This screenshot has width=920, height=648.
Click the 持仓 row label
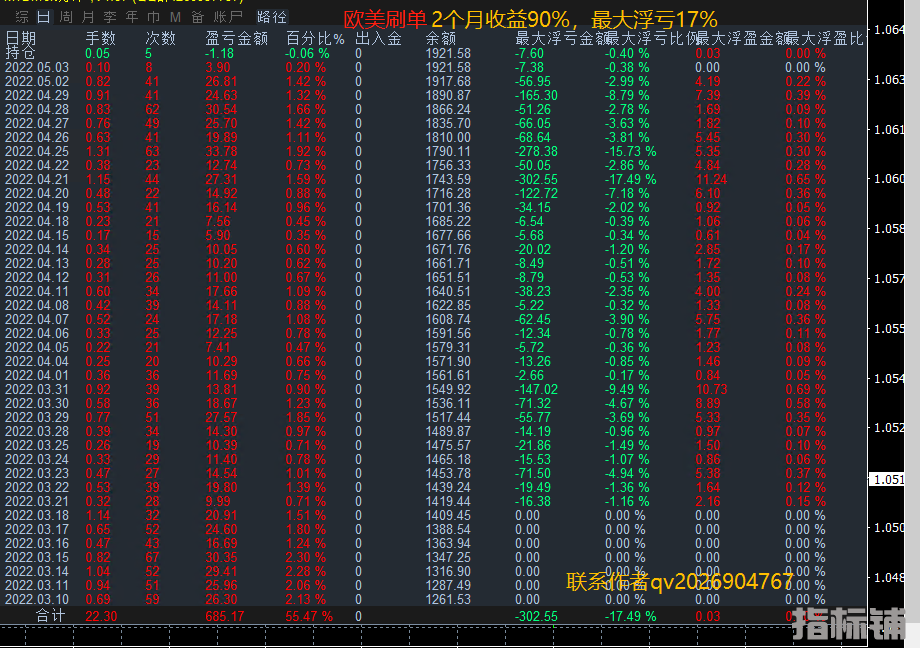[21, 53]
